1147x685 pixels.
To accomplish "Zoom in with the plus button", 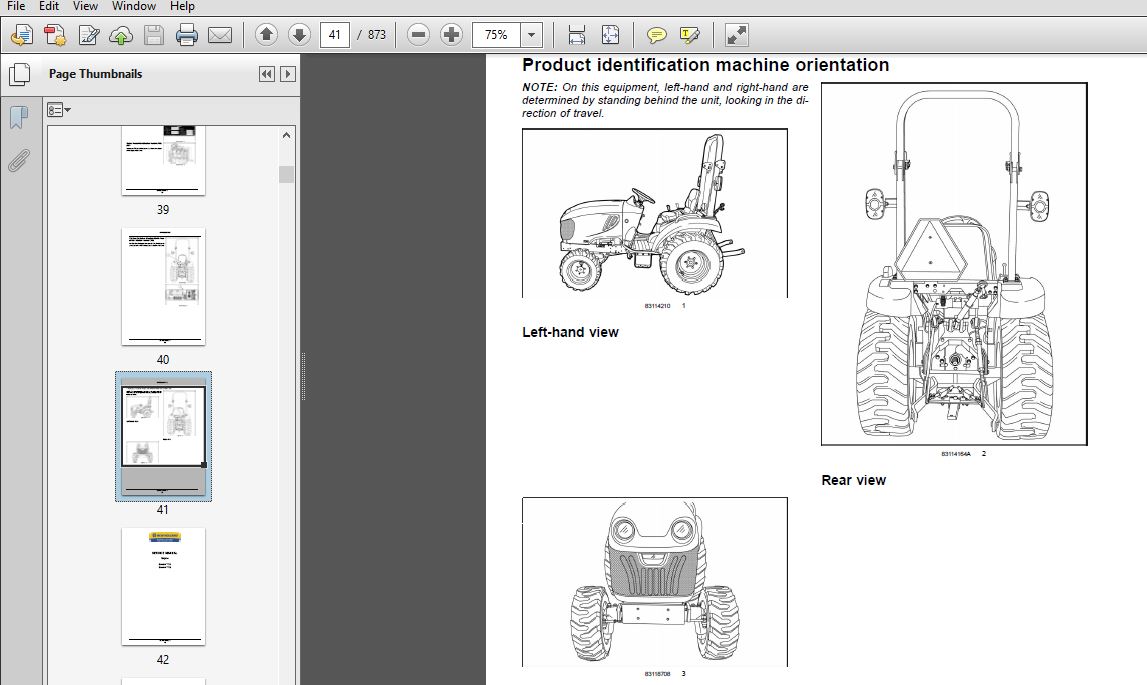I will click(x=451, y=34).
